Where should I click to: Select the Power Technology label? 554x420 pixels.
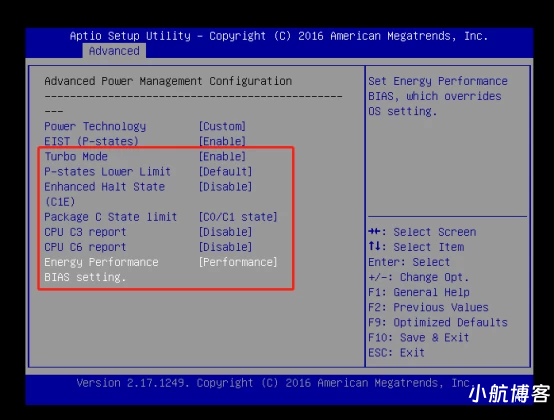(x=95, y=126)
